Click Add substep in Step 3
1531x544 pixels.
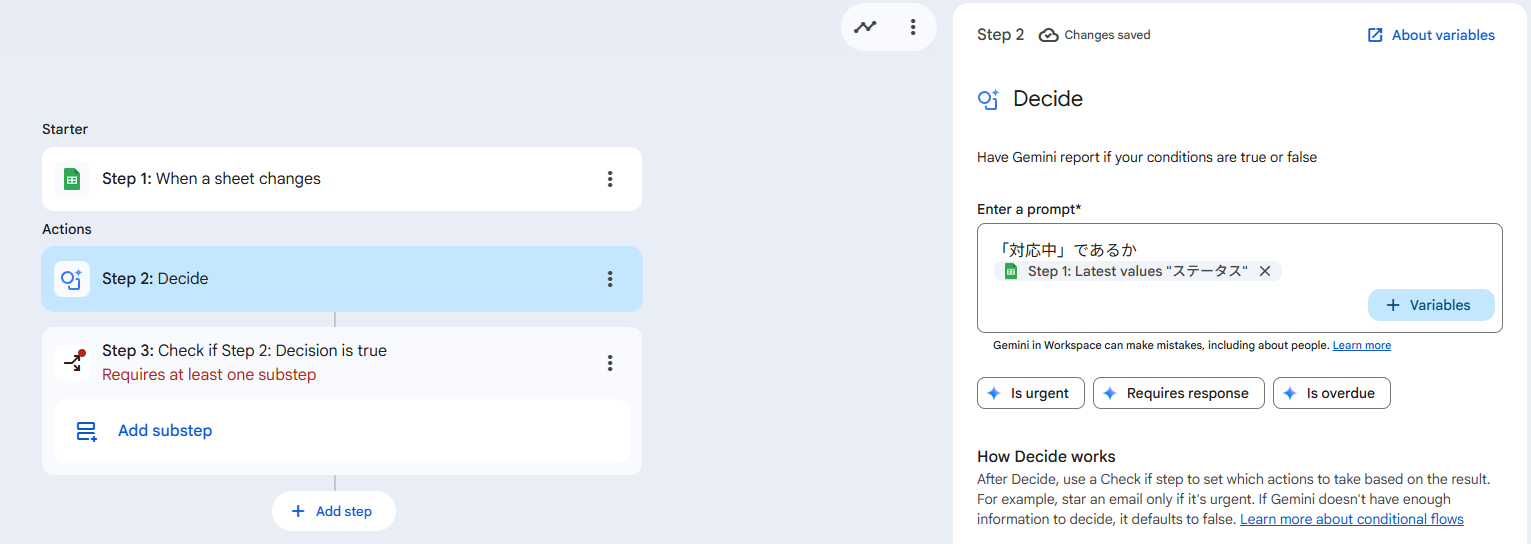click(165, 431)
